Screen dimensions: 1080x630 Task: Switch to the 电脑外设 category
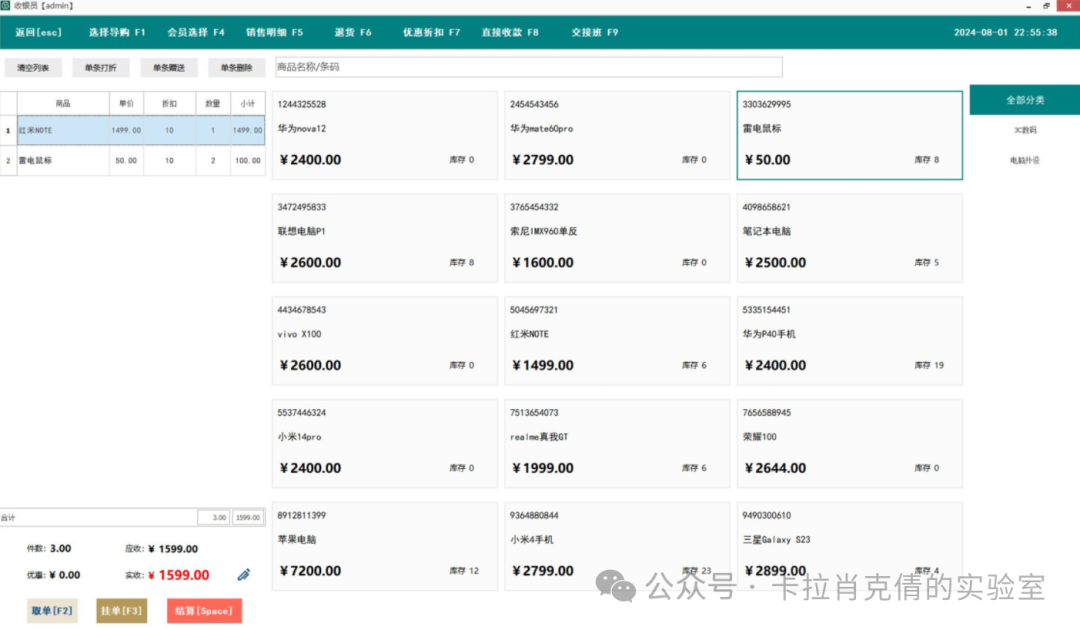pos(1025,160)
